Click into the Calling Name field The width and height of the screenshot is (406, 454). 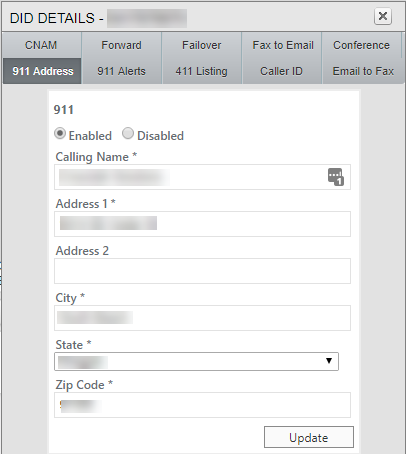point(202,177)
